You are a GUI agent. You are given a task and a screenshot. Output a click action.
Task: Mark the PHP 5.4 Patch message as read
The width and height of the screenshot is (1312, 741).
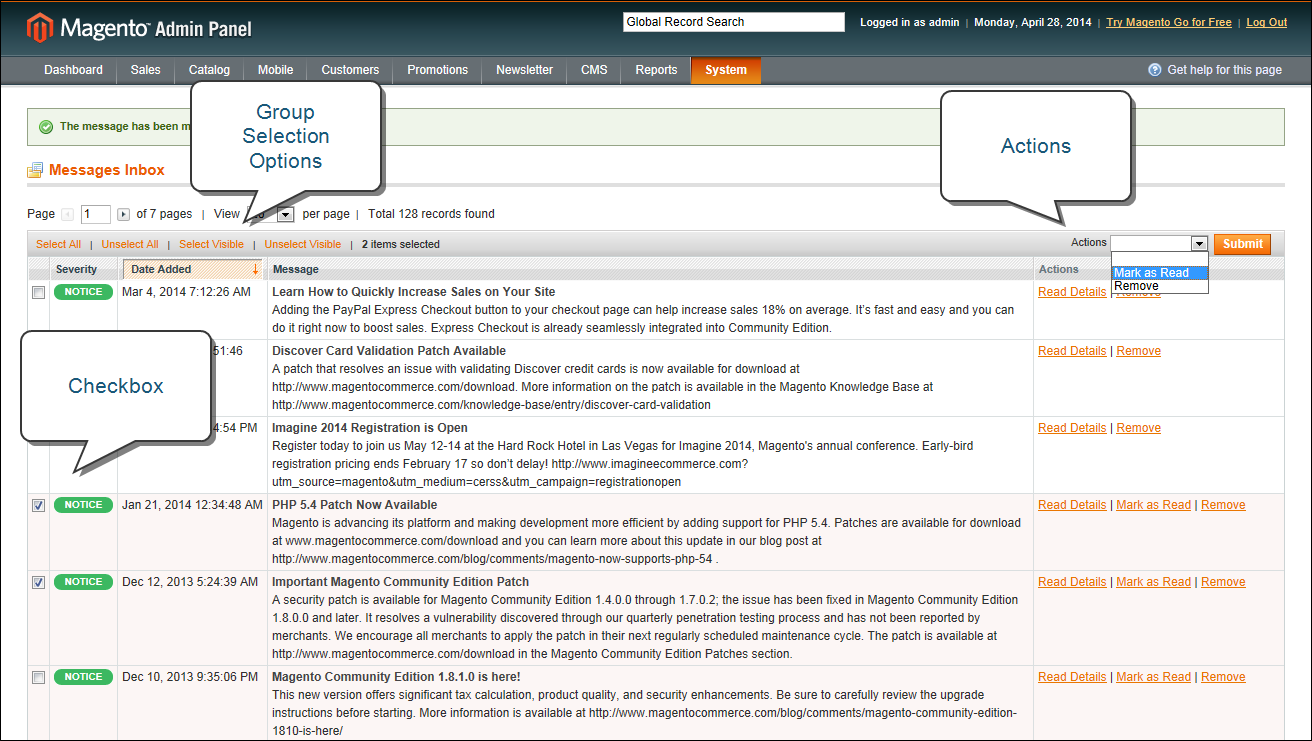click(x=1153, y=505)
